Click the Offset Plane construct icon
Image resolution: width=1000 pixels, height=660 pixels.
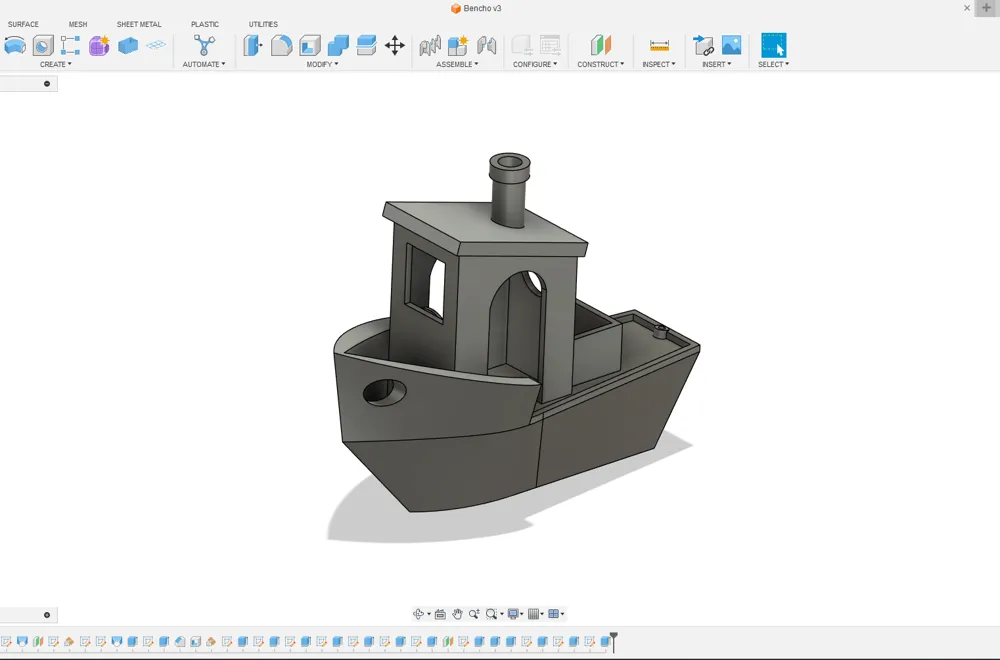point(600,45)
